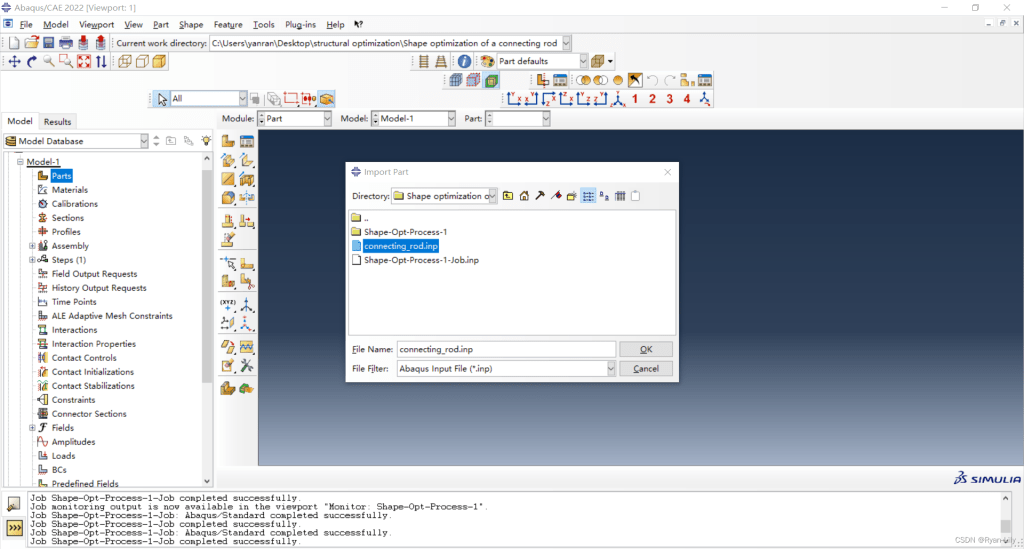Open the Model-1 dropdown in context bar
The image size is (1024, 549).
[451, 119]
